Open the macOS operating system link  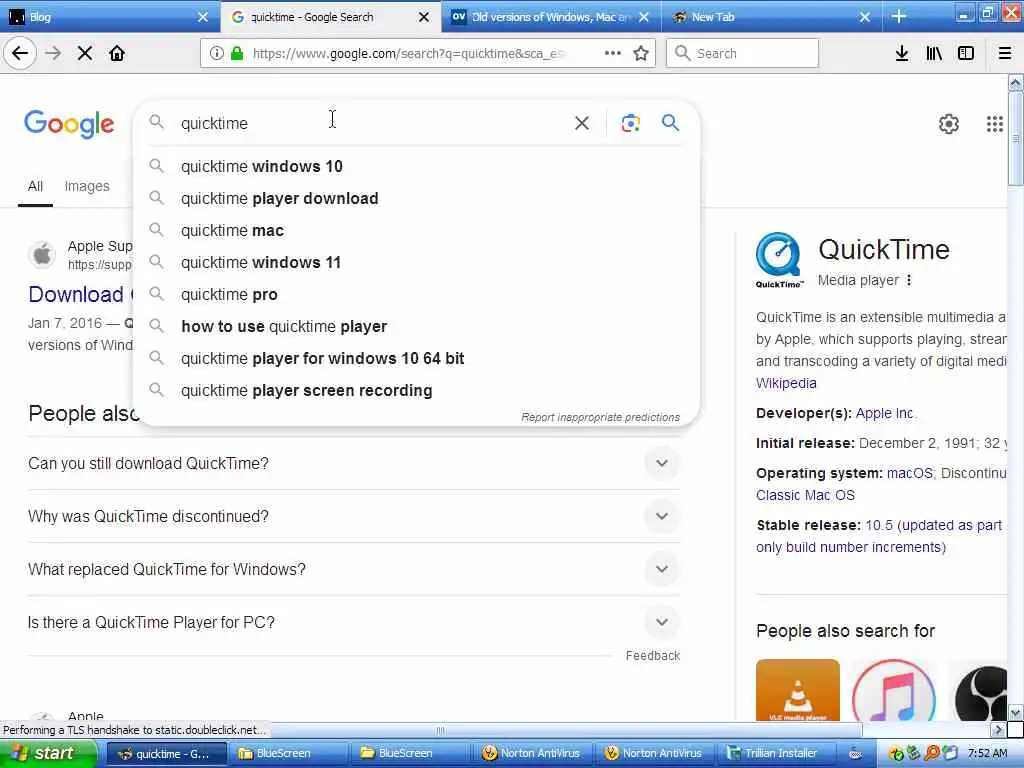click(x=910, y=473)
